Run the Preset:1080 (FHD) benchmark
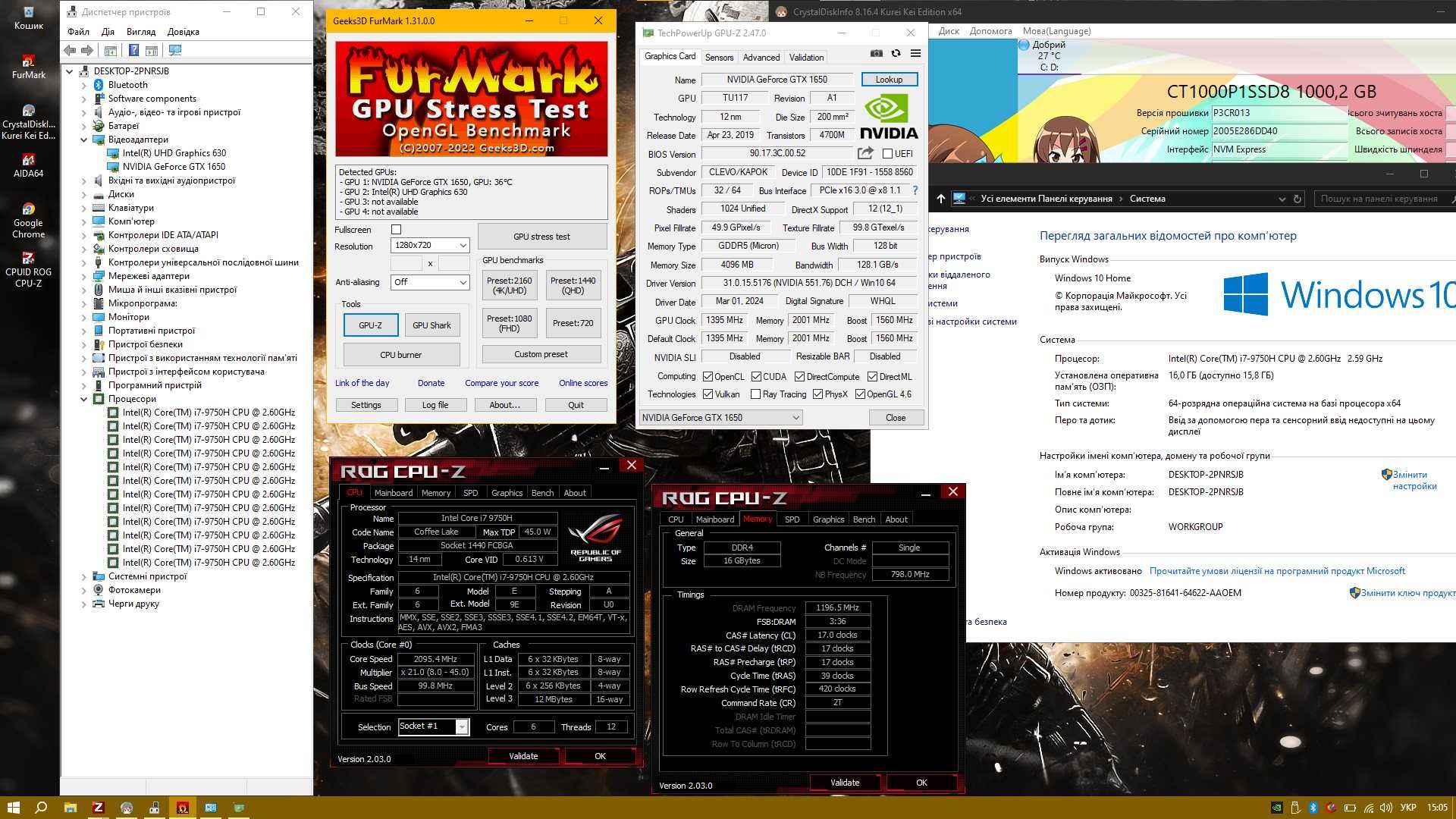The height and width of the screenshot is (819, 1456). point(510,323)
